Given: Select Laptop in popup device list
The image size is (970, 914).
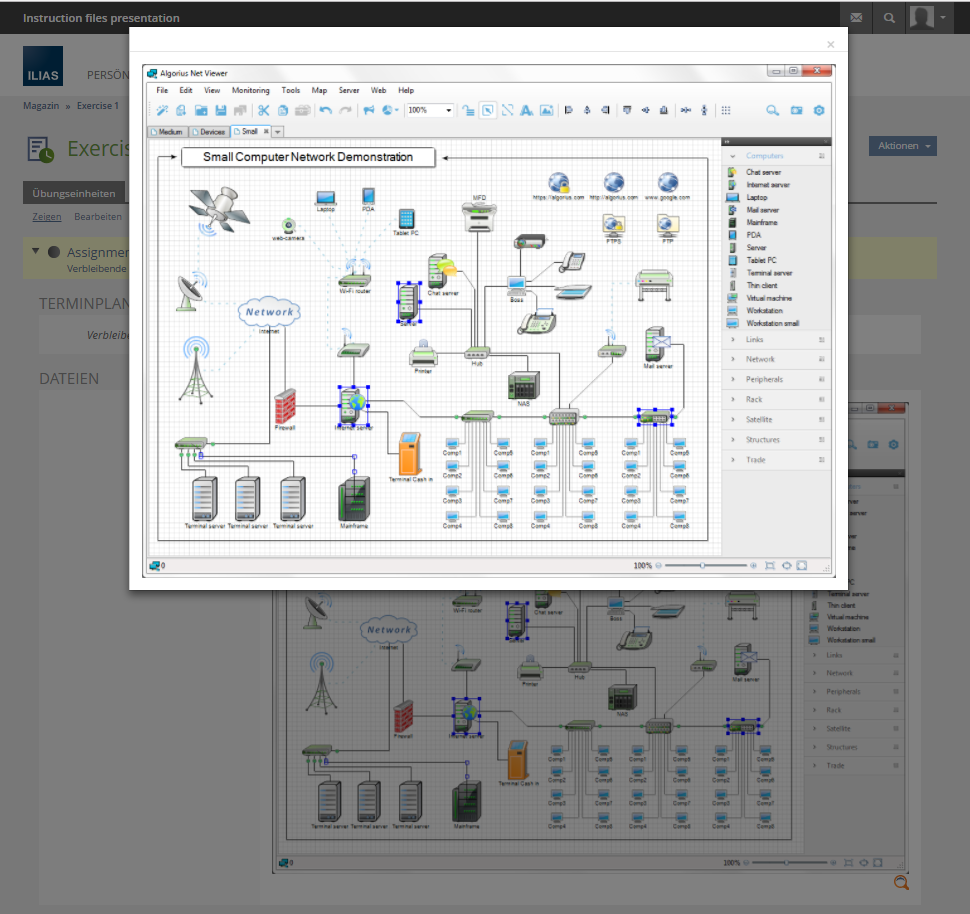Looking at the screenshot, I should click(x=756, y=197).
